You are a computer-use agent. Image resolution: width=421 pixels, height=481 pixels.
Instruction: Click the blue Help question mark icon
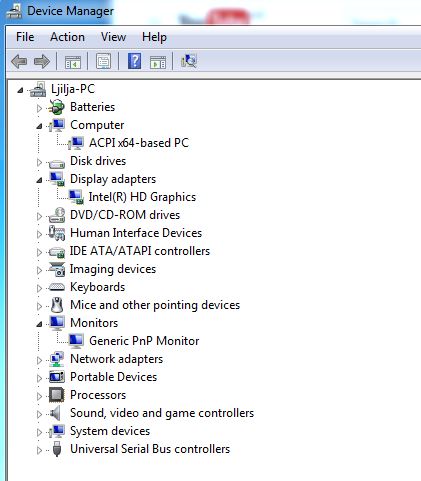tap(134, 61)
